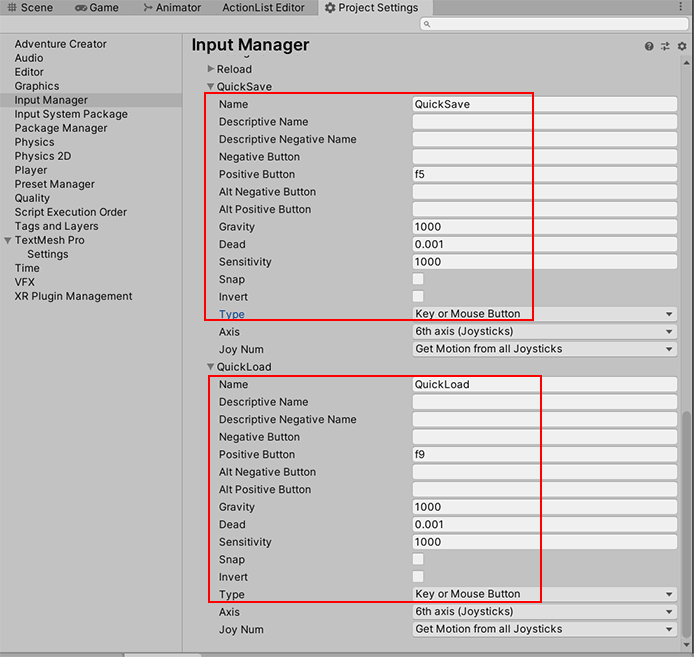694x657 pixels.
Task: Select the Graphics settings category
Action: pyautogui.click(x=37, y=86)
